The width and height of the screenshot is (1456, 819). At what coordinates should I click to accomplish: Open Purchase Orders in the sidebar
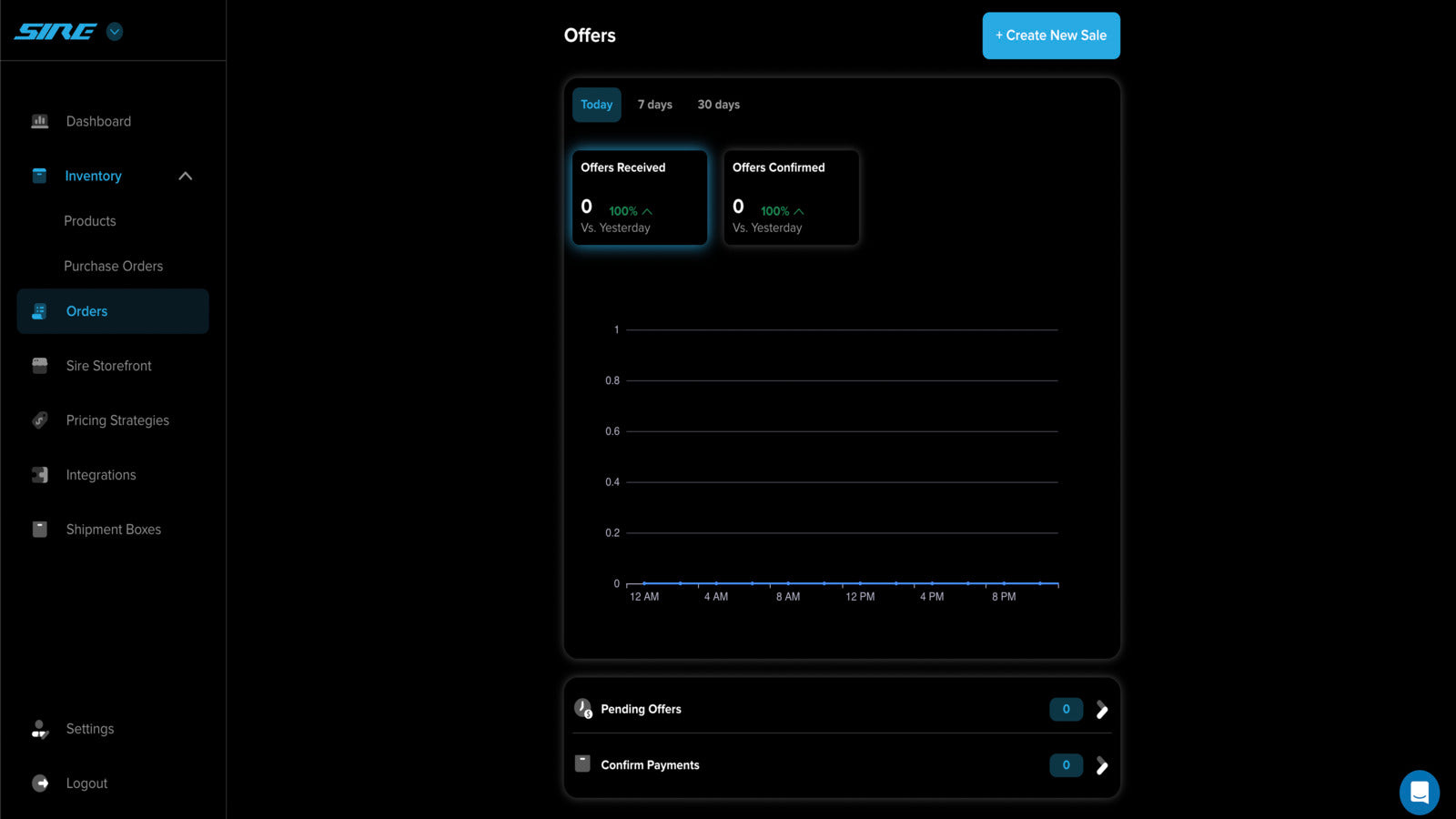coord(114,267)
